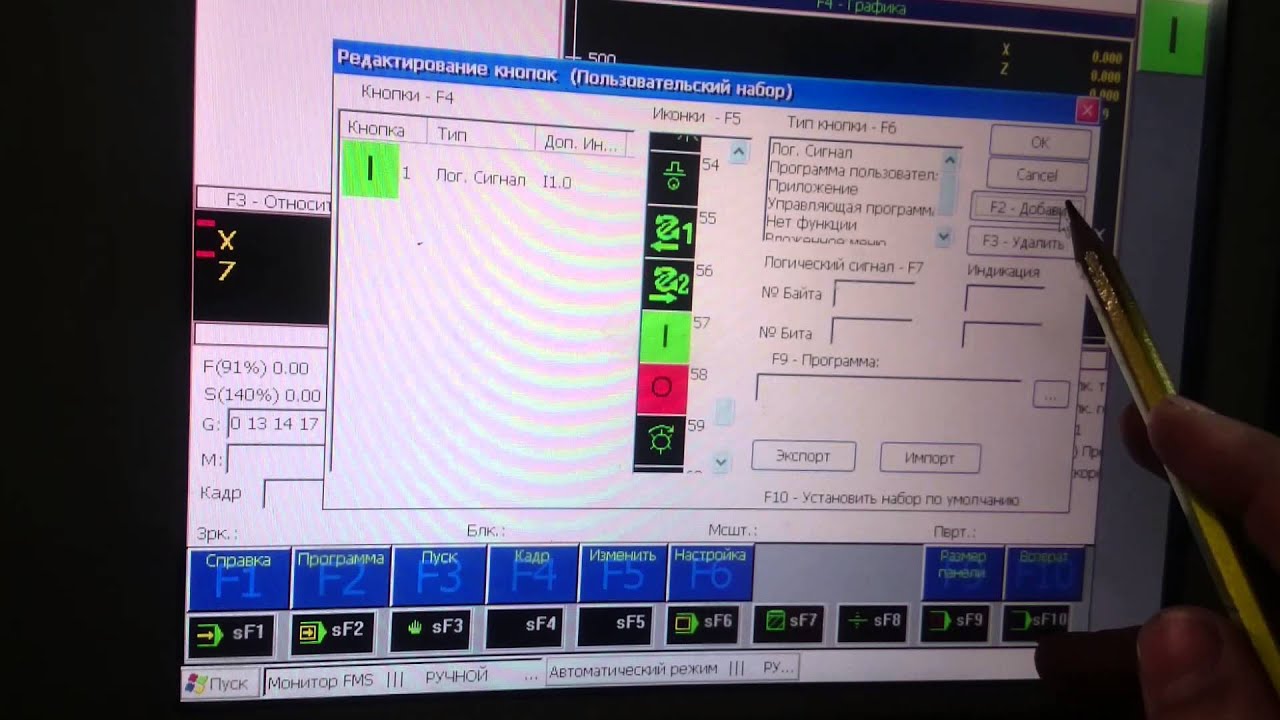
Task: Select the red stop circle icon 58
Action: [661, 388]
